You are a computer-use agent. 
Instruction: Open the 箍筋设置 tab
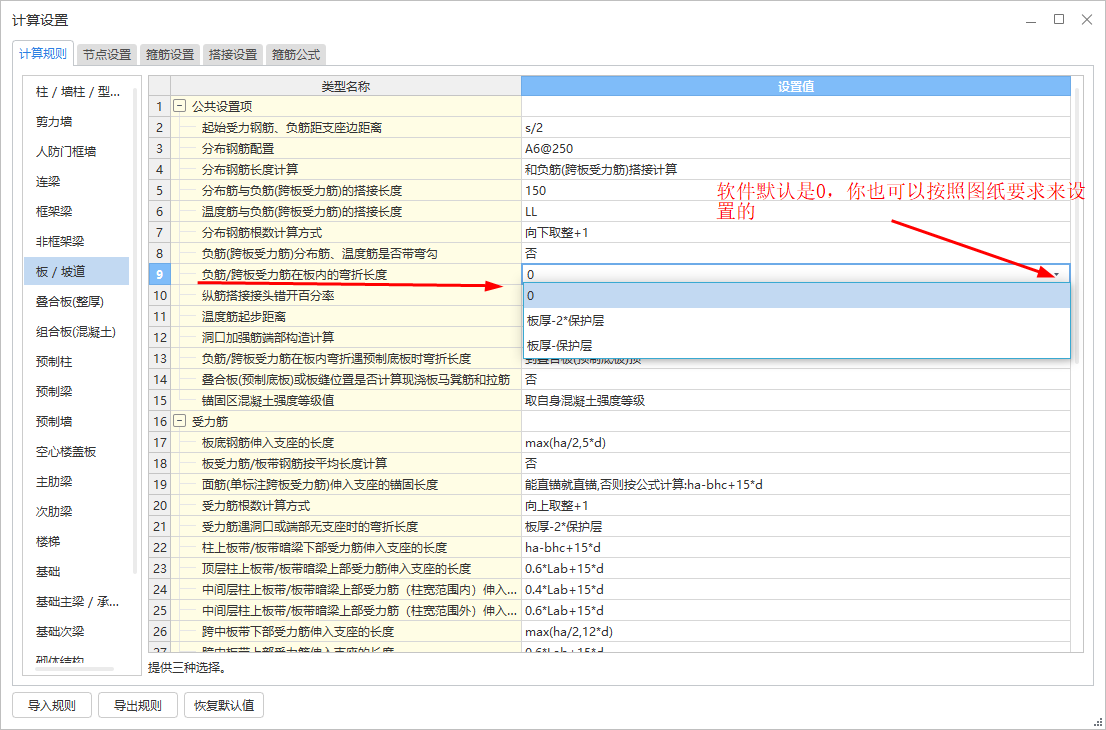pos(170,54)
